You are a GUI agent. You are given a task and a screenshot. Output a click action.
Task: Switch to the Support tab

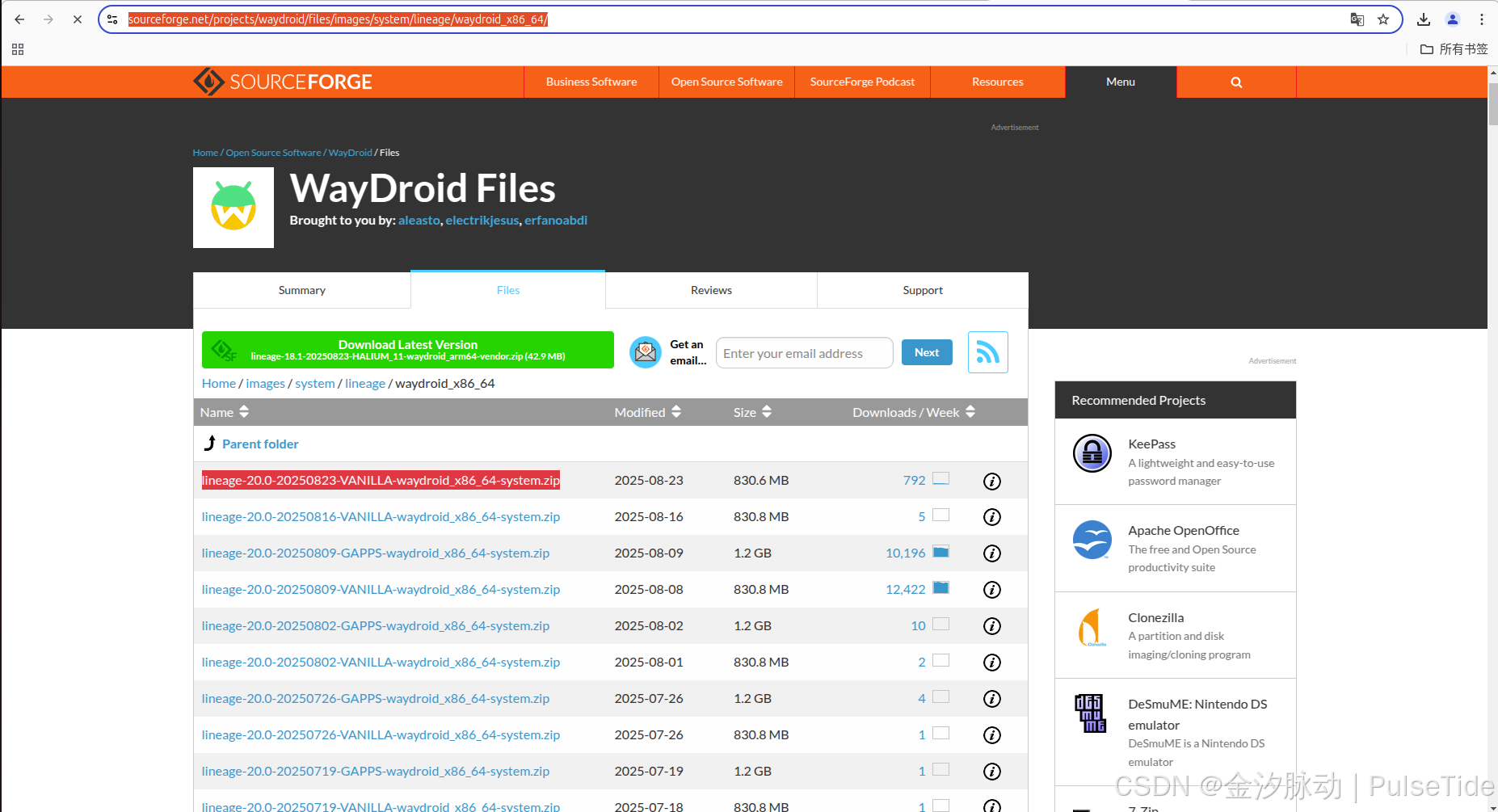923,290
